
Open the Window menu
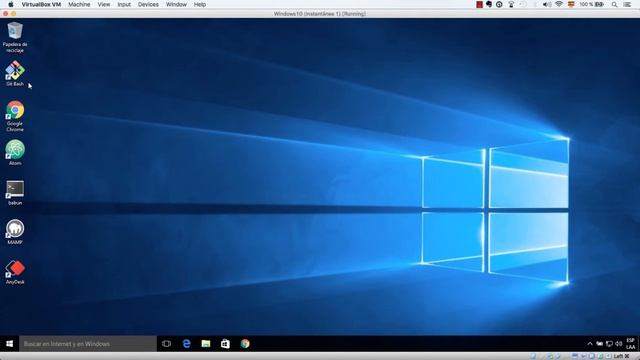pyautogui.click(x=176, y=4)
